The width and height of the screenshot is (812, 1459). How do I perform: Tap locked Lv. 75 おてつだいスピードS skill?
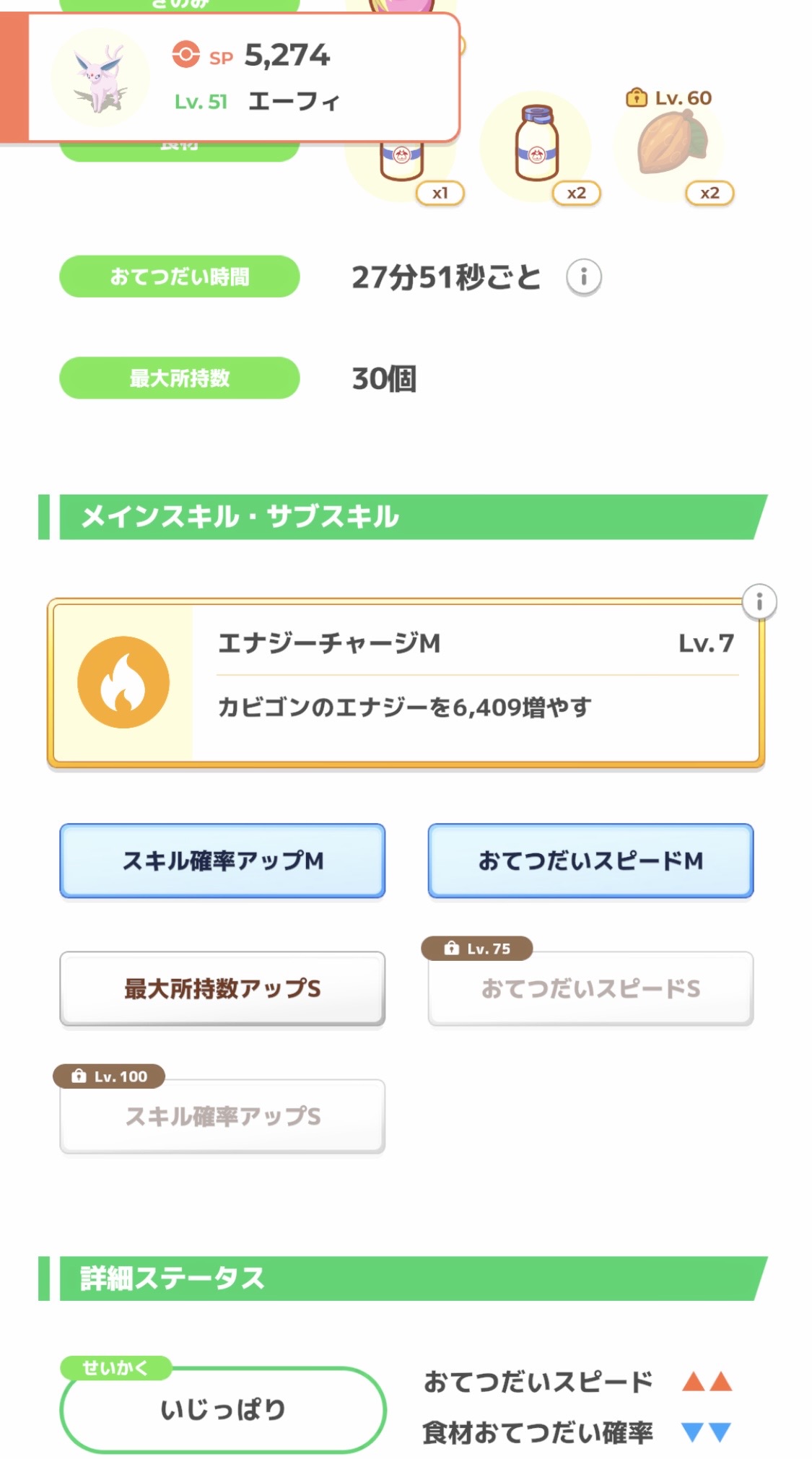[x=590, y=988]
